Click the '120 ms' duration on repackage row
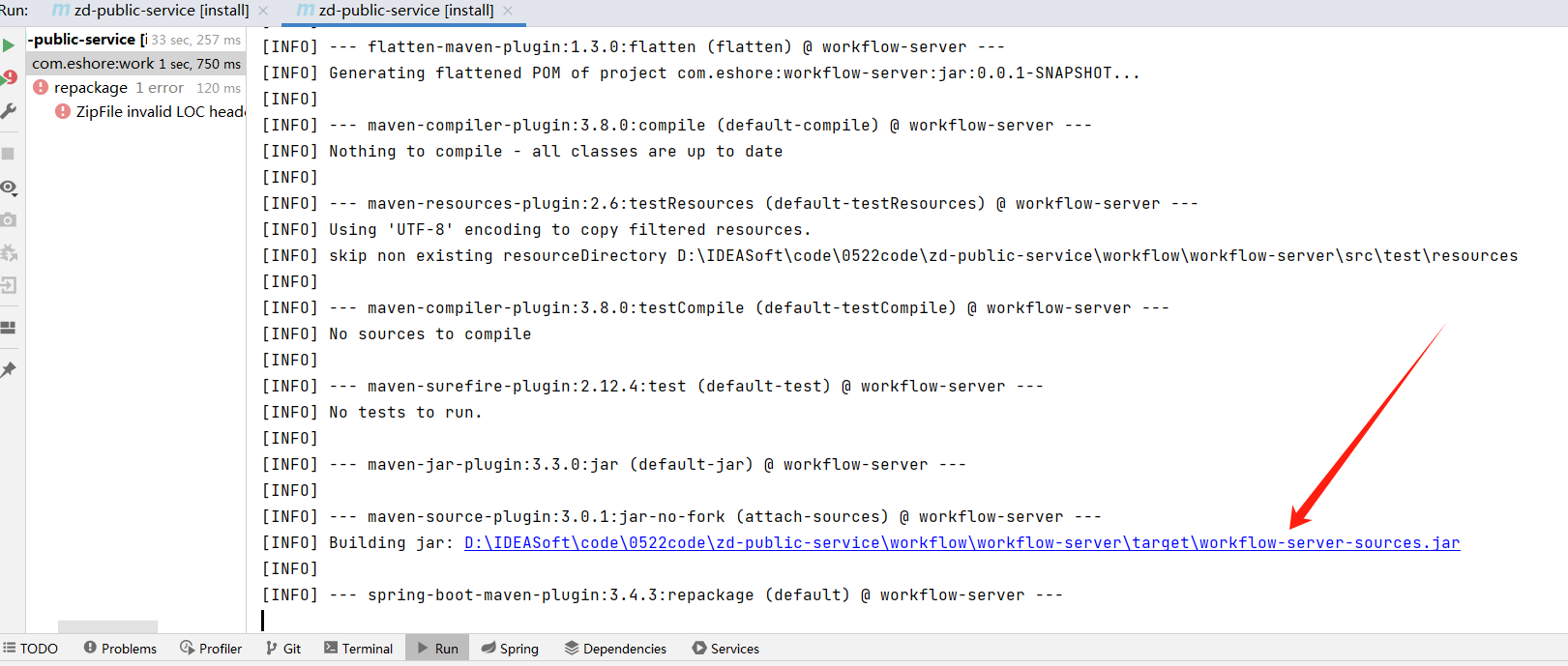The height and width of the screenshot is (666, 1568). click(219, 88)
